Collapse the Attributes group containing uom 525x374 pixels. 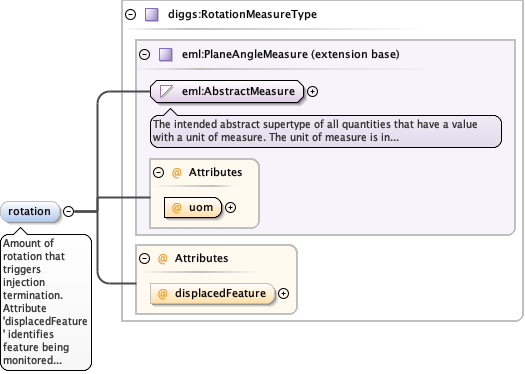[x=158, y=172]
